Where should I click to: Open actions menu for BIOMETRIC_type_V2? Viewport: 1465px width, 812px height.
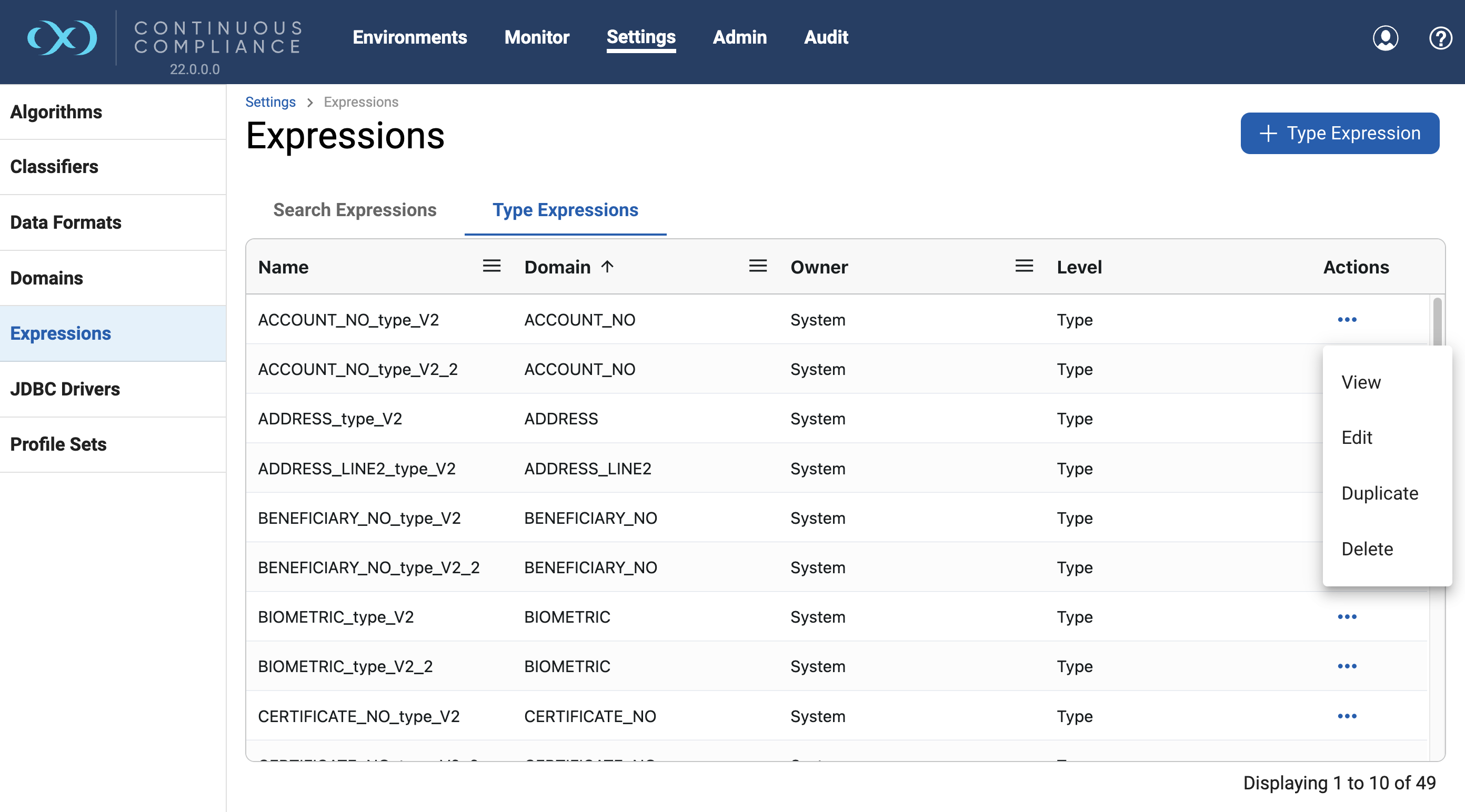[1347, 616]
